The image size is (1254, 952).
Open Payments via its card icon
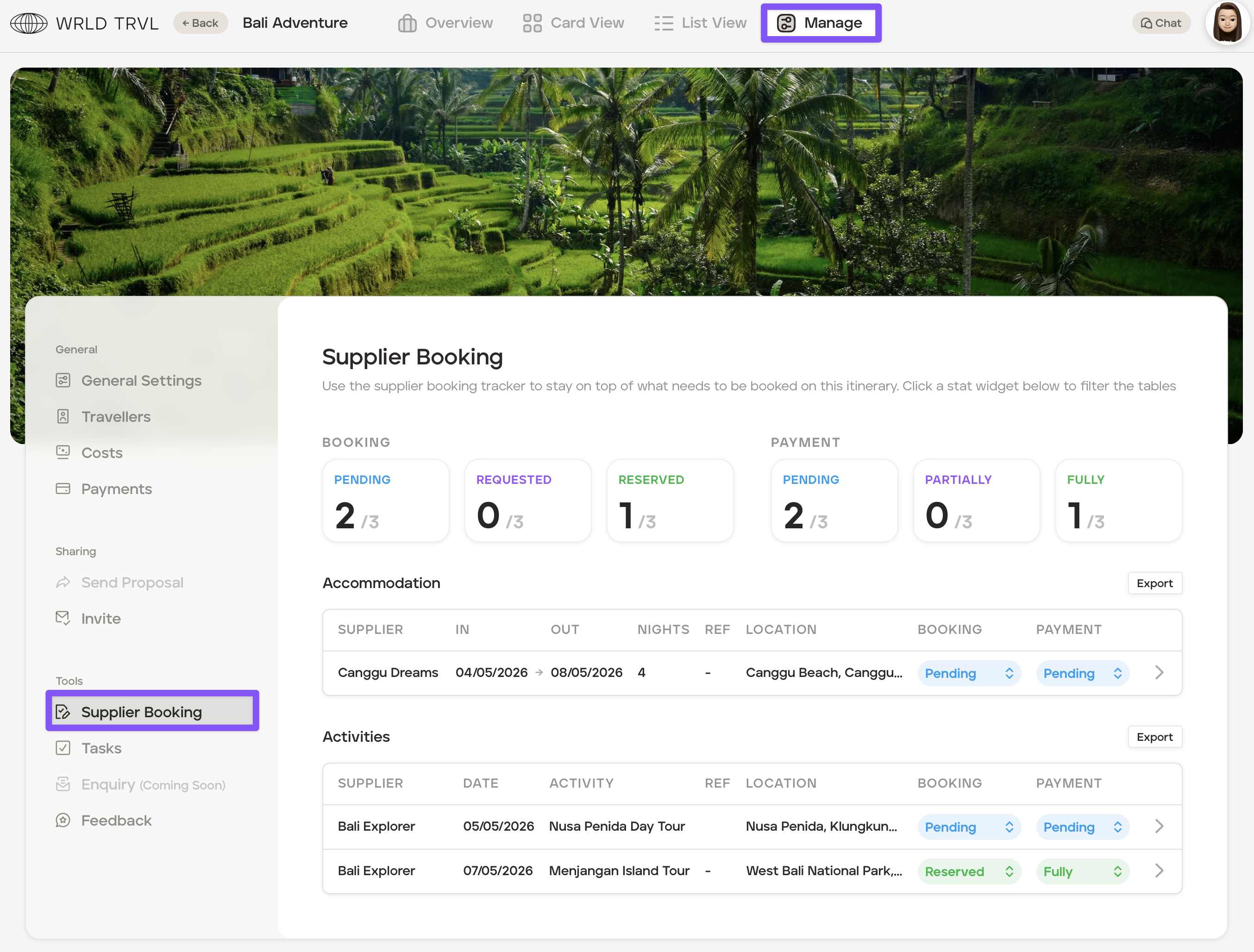tap(63, 489)
